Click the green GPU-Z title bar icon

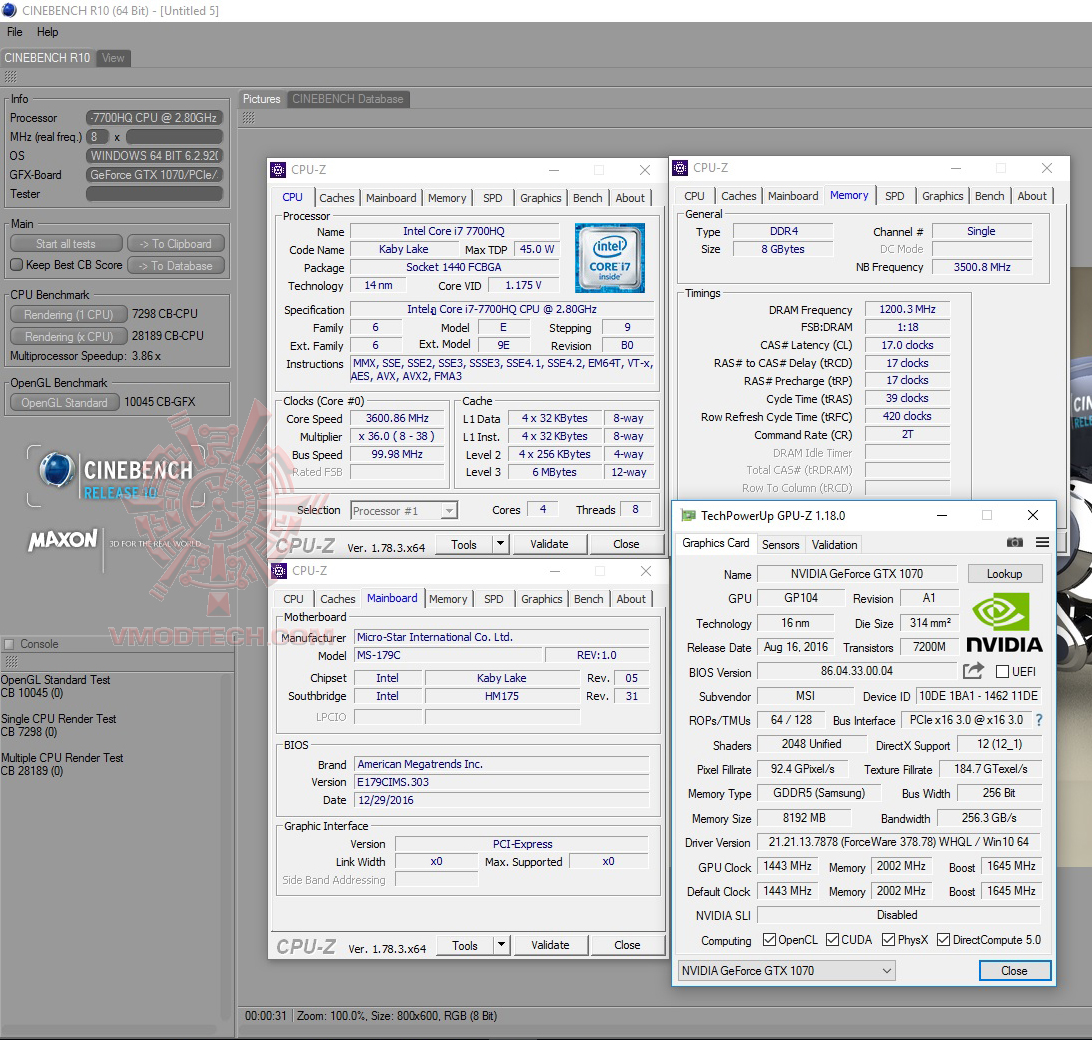[x=686, y=514]
